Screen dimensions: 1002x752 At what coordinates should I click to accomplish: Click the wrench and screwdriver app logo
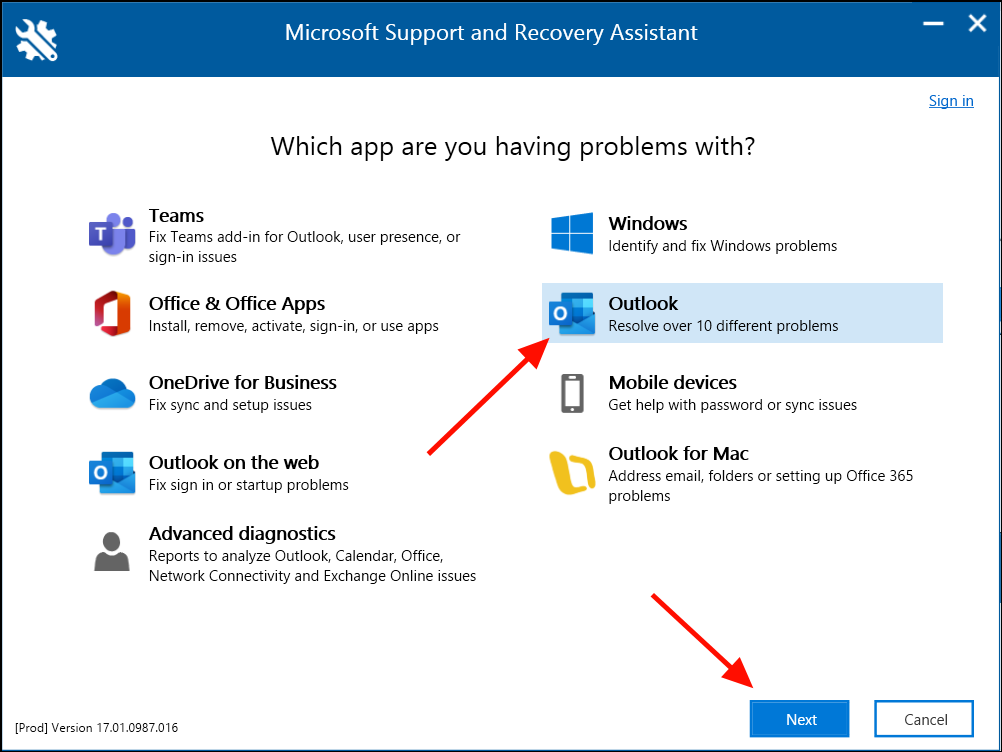(36, 40)
